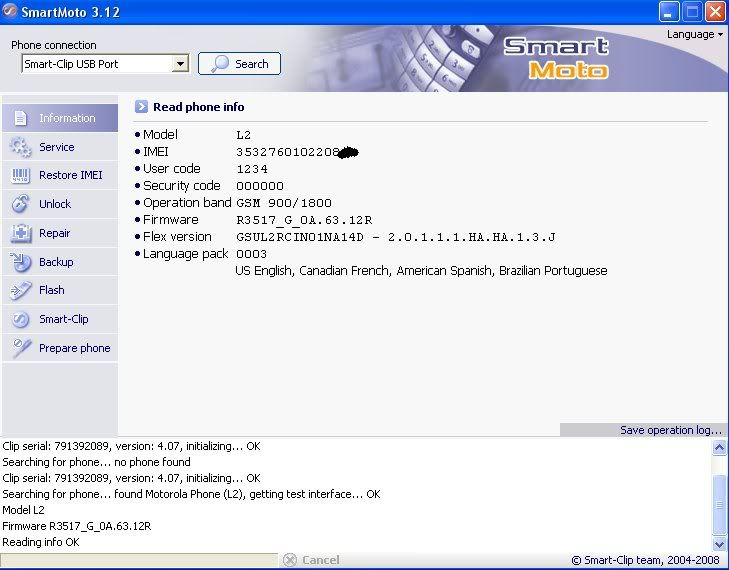This screenshot has height=570, width=729.
Task: Click the Service gears icon
Action: [20, 147]
